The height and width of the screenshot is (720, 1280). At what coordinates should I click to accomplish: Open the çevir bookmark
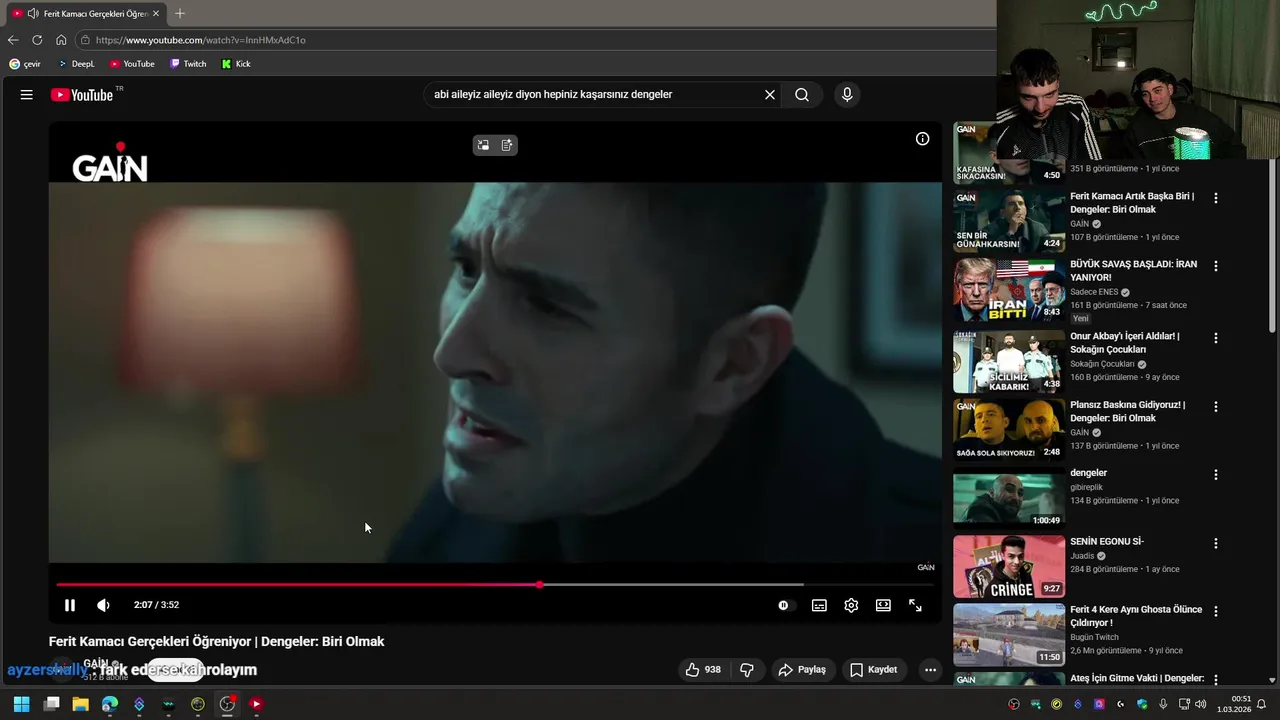(x=25, y=64)
